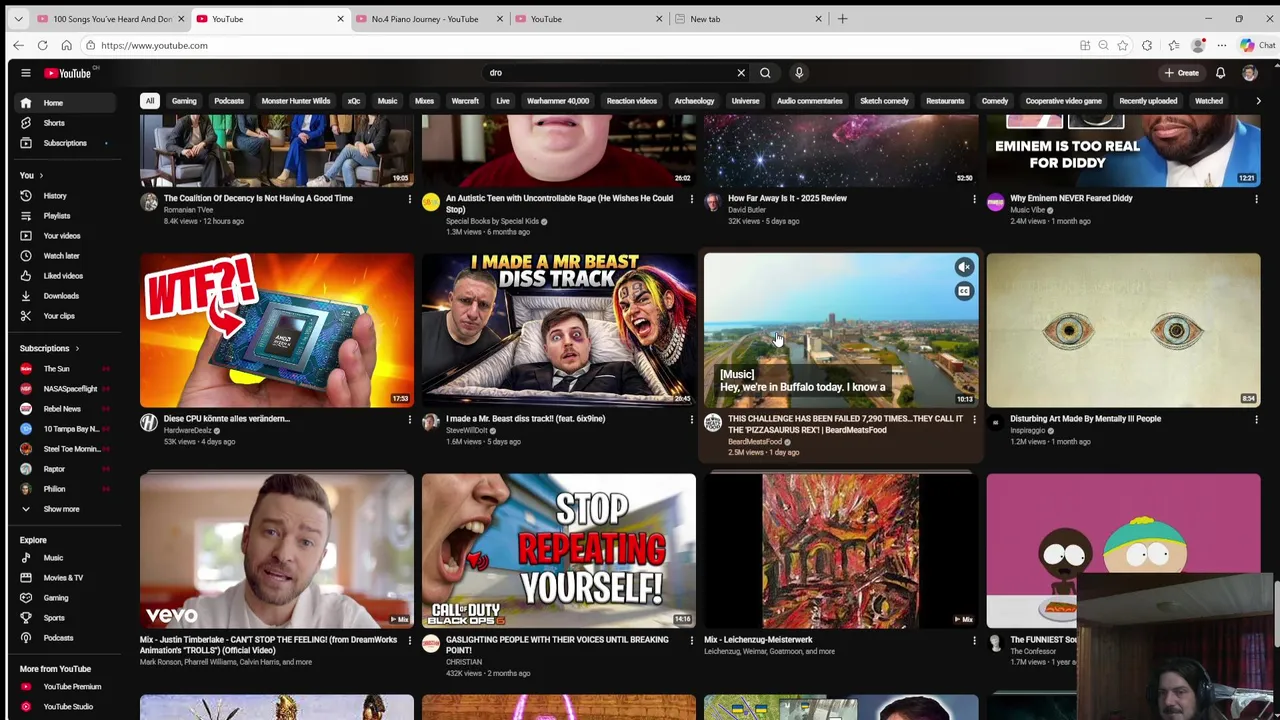Open YouTube Studio in the sidebar

67,707
